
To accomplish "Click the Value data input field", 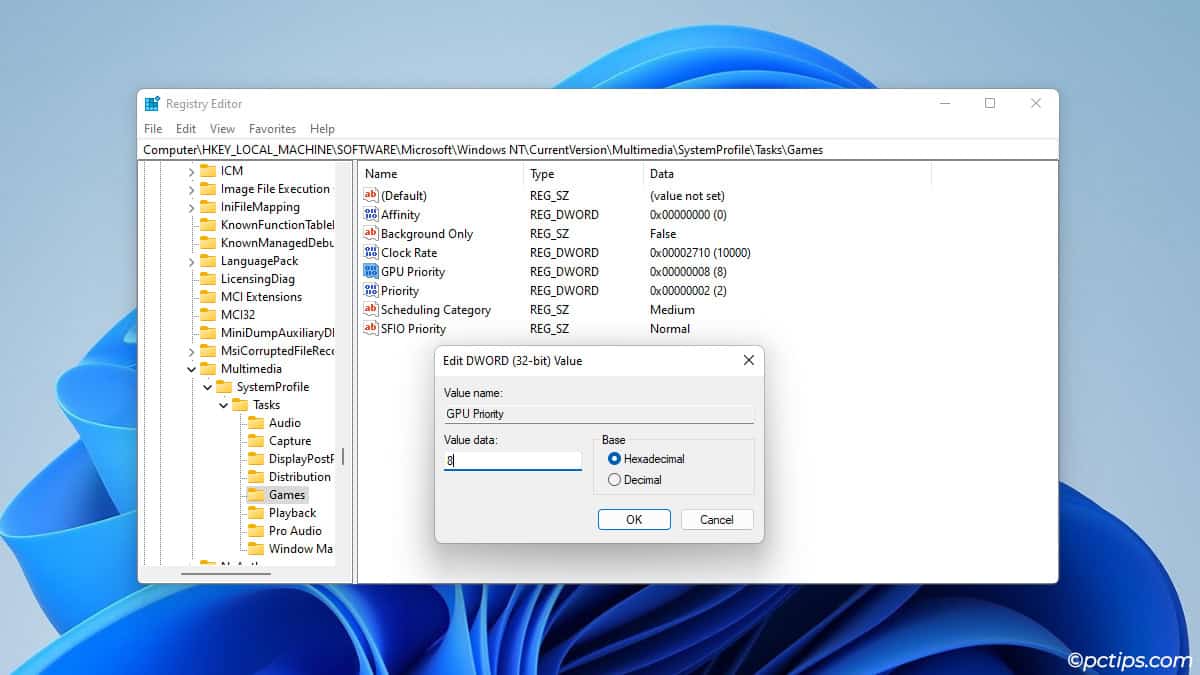I will coord(513,461).
